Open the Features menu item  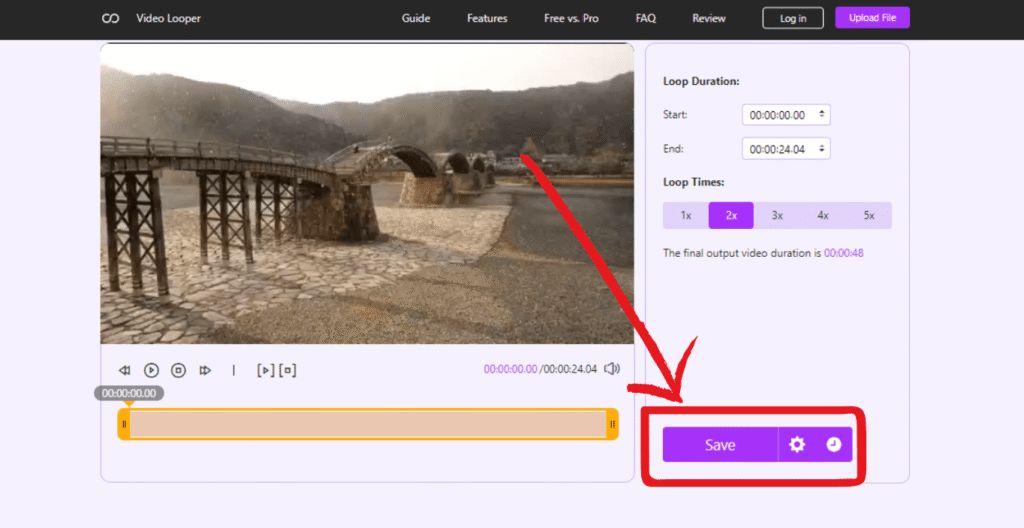tap(487, 18)
